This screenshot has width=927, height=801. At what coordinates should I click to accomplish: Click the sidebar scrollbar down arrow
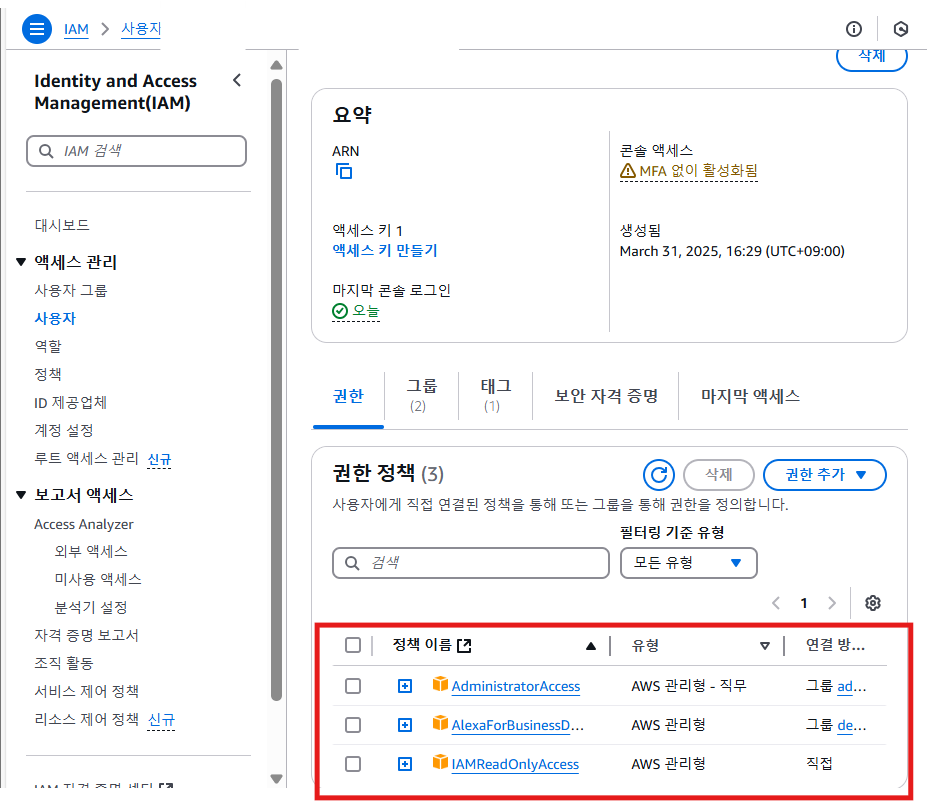[x=276, y=779]
